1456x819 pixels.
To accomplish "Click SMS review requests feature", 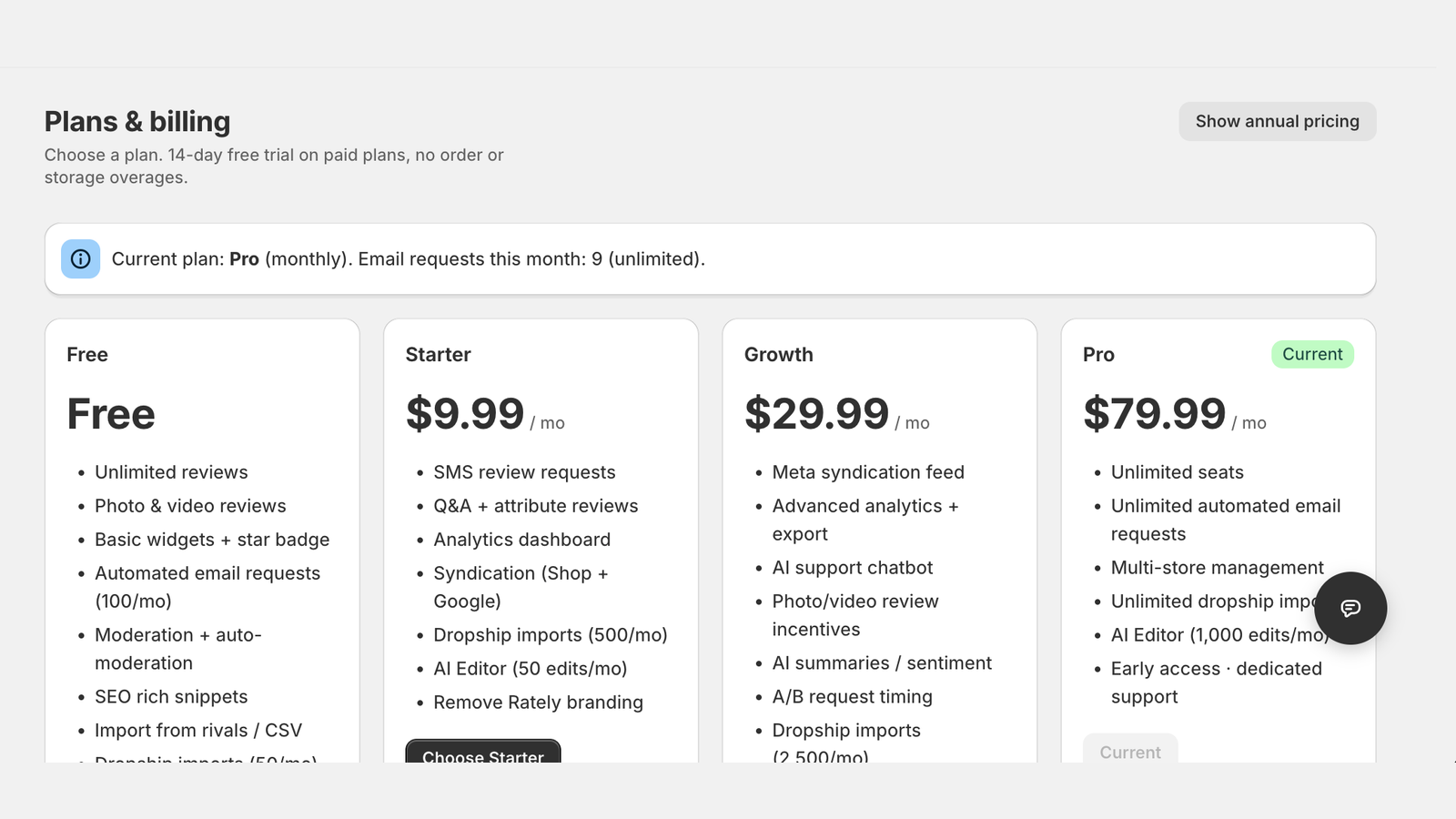I will pyautogui.click(x=524, y=472).
